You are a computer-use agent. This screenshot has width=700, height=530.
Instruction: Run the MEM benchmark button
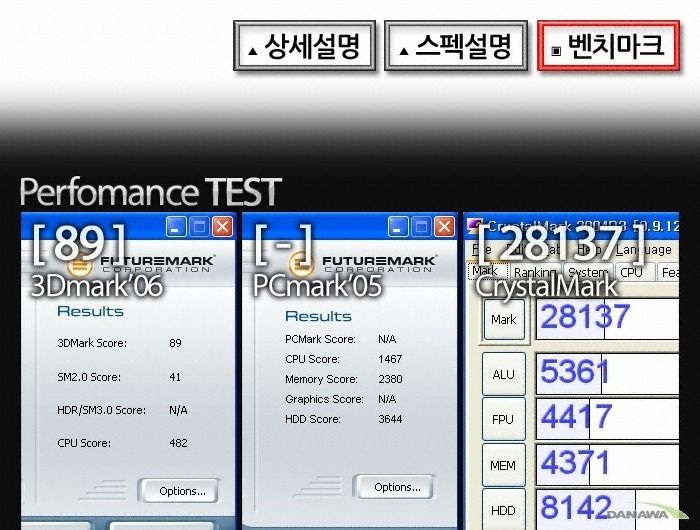point(504,465)
